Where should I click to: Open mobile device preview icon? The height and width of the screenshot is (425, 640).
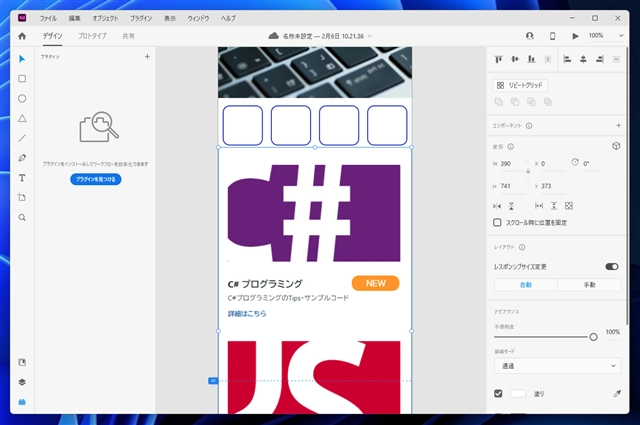point(552,36)
